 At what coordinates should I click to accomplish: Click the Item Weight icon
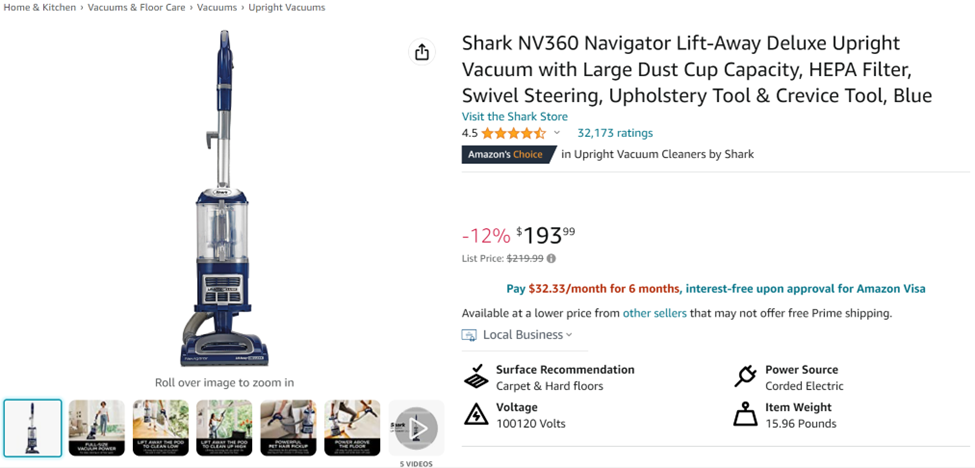click(745, 414)
